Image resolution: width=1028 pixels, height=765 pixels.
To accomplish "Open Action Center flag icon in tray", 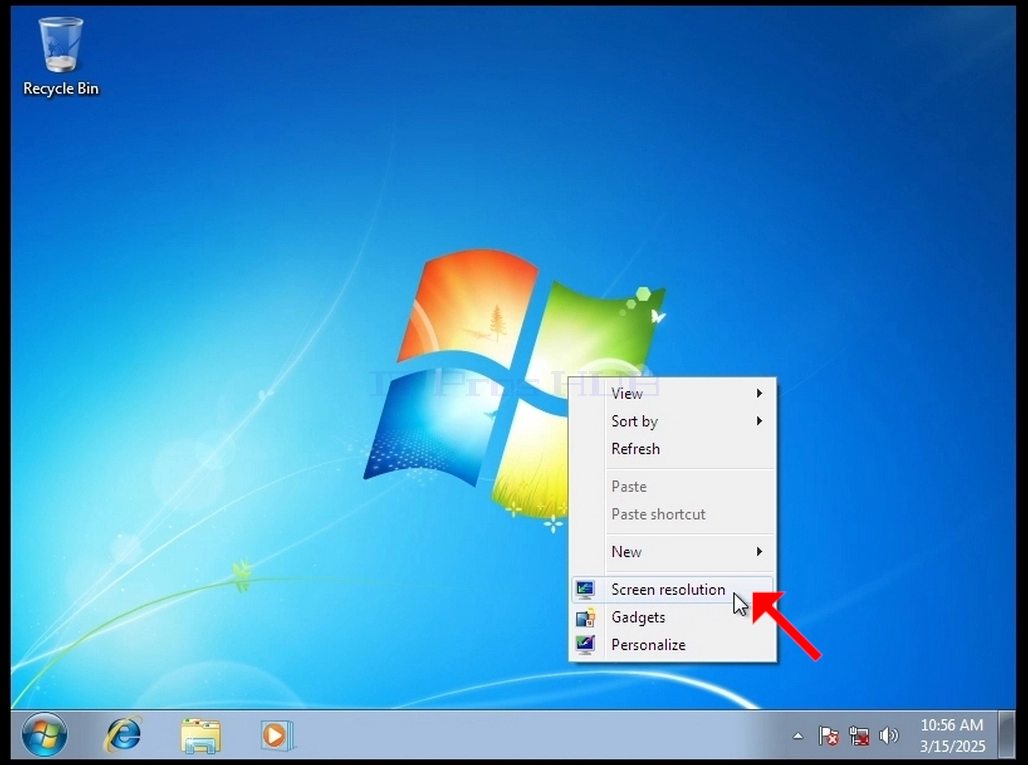I will (x=829, y=736).
